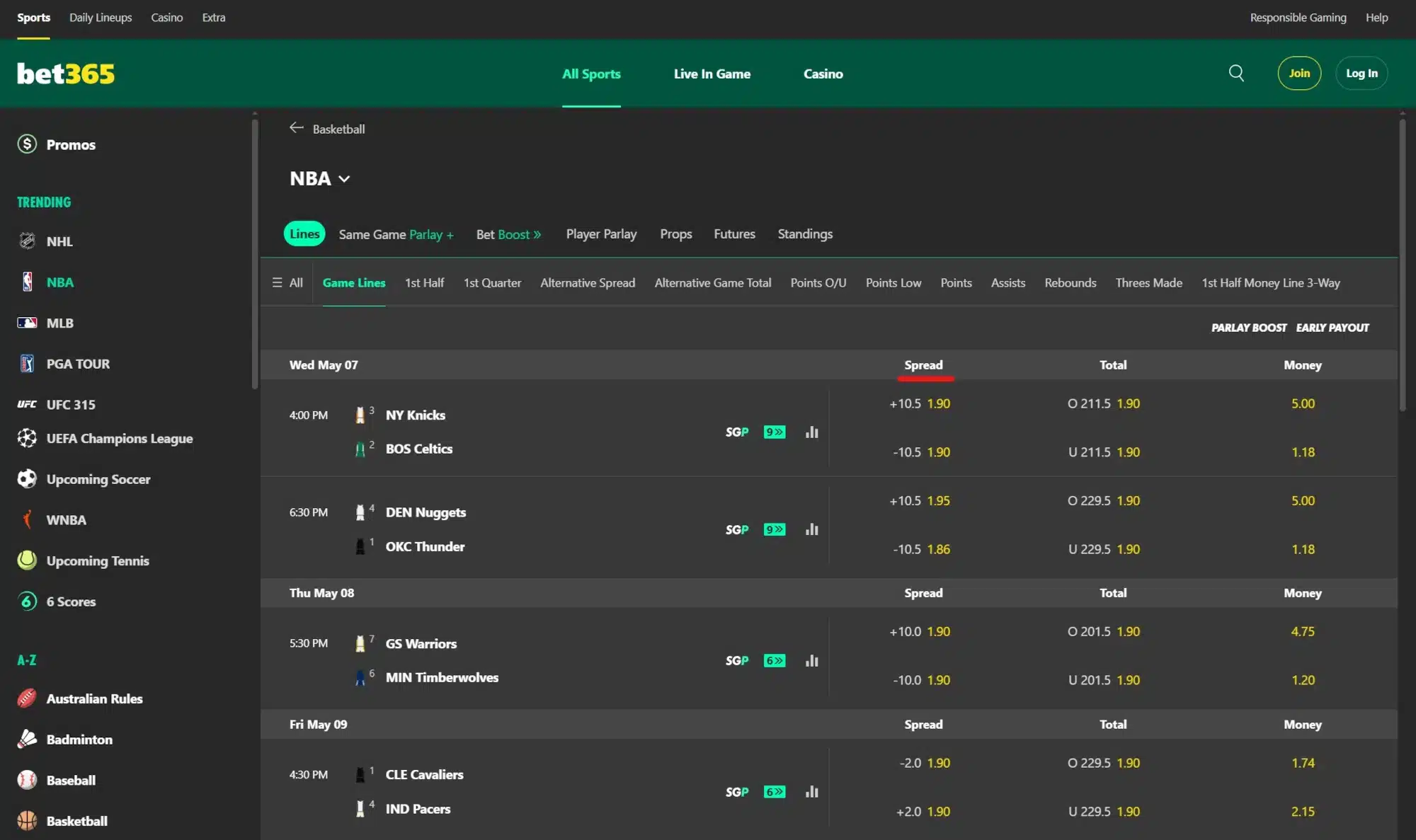This screenshot has width=1416, height=840.
Task: Open stats chart icon for Knicks vs Celtics
Action: click(812, 432)
